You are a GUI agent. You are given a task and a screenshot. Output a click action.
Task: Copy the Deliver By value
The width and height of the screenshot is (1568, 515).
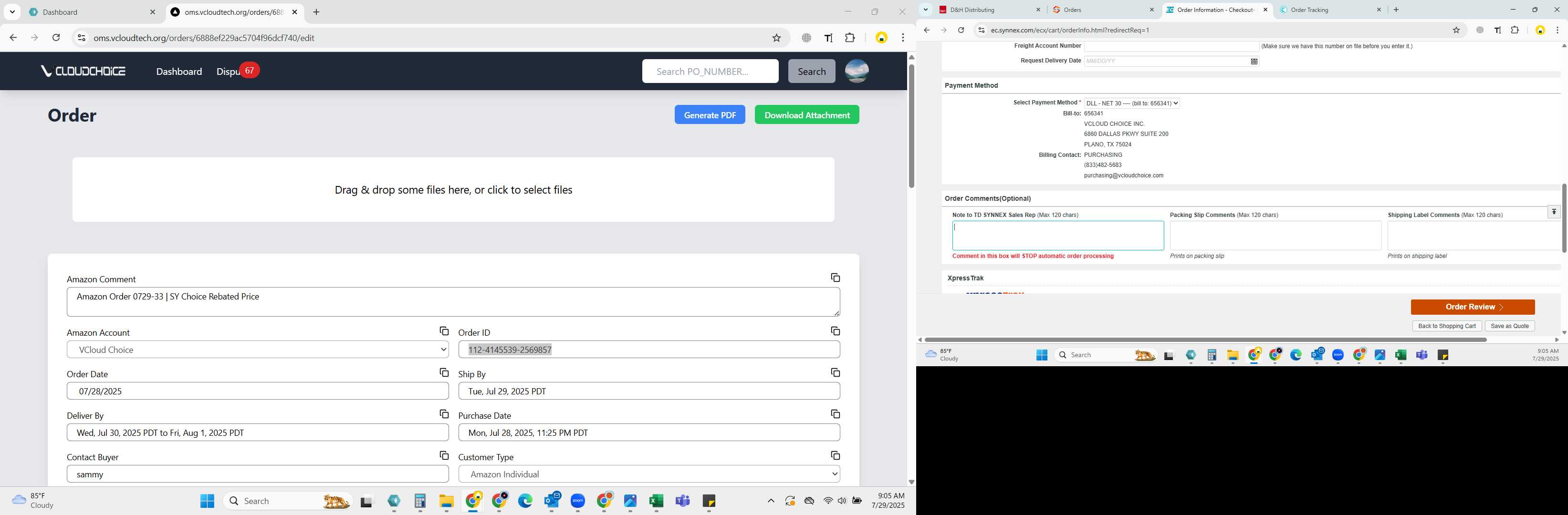(x=444, y=414)
